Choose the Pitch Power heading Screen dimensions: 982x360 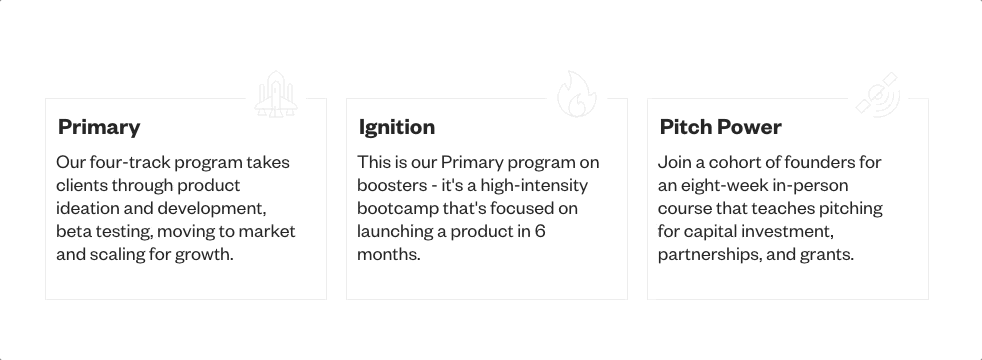(721, 127)
